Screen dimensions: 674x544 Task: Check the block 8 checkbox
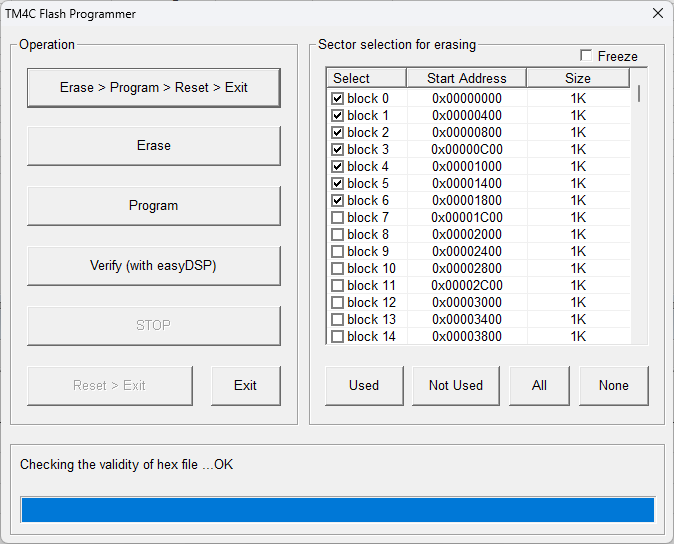coord(337,235)
